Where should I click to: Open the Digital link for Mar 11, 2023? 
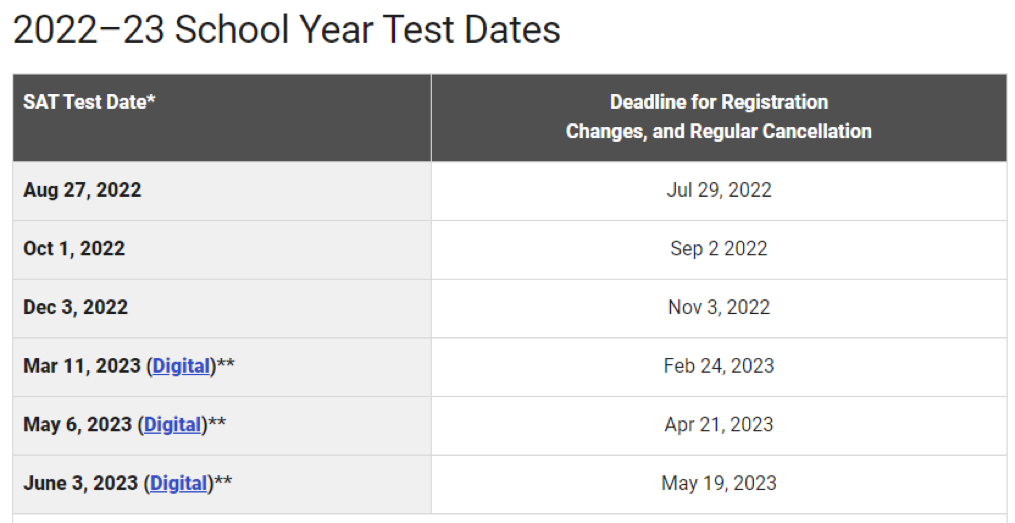coord(181,366)
